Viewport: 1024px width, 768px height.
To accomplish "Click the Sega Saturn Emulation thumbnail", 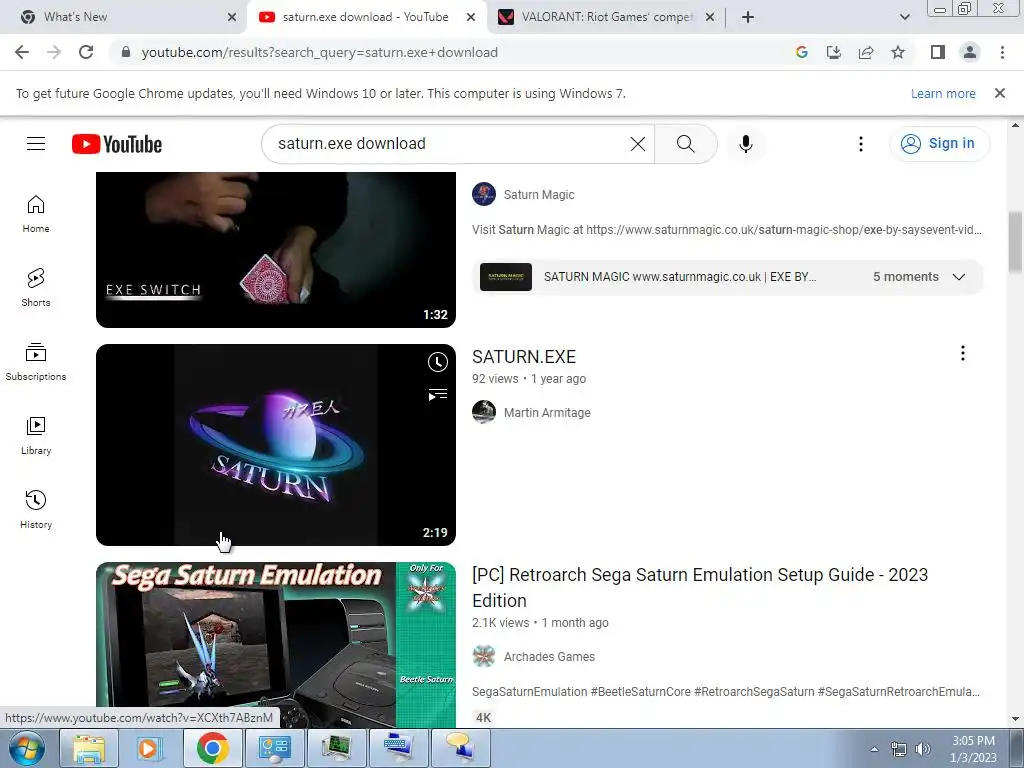I will (x=276, y=645).
